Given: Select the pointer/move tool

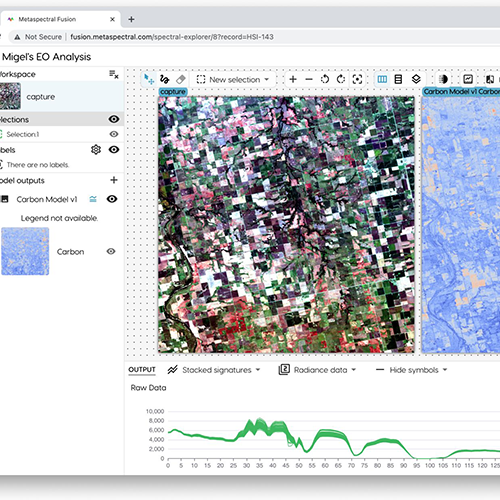Looking at the screenshot, I should pos(149,79).
